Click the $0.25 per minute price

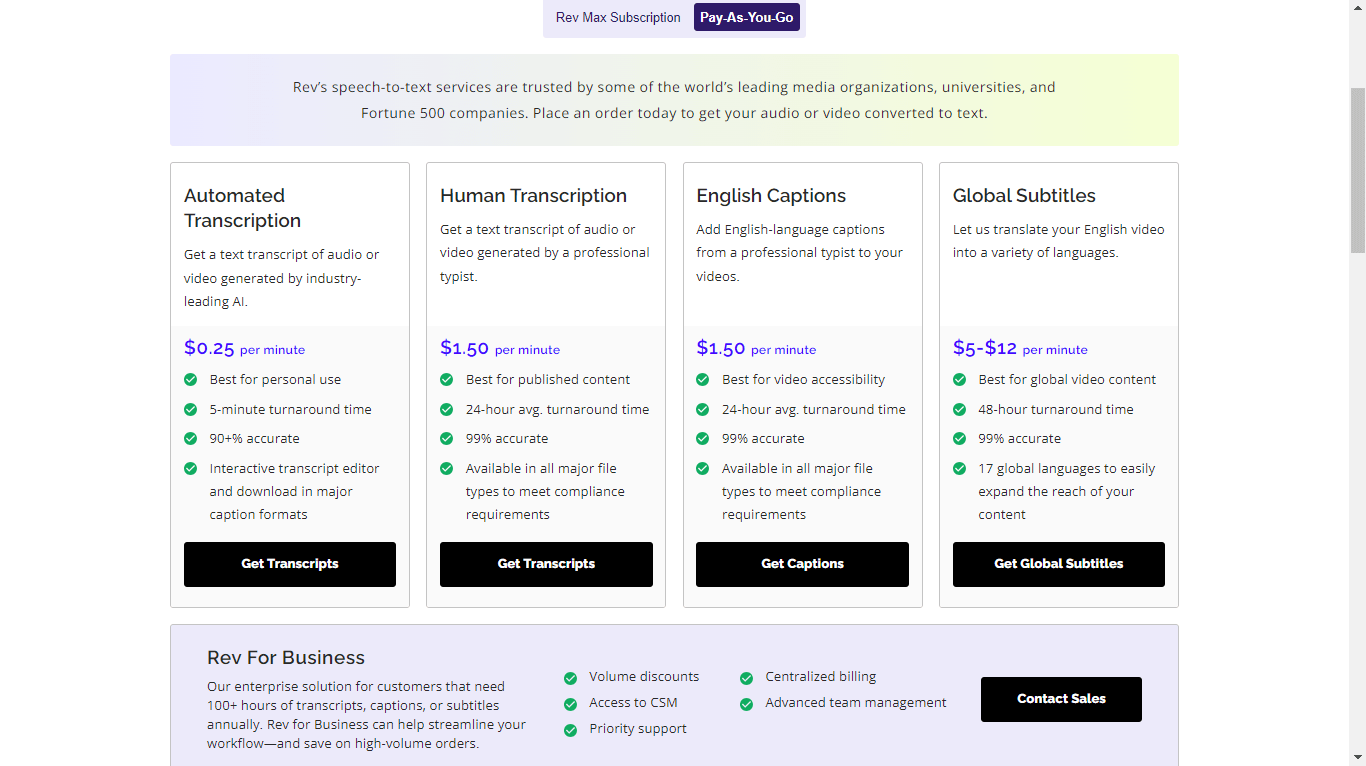tap(244, 348)
